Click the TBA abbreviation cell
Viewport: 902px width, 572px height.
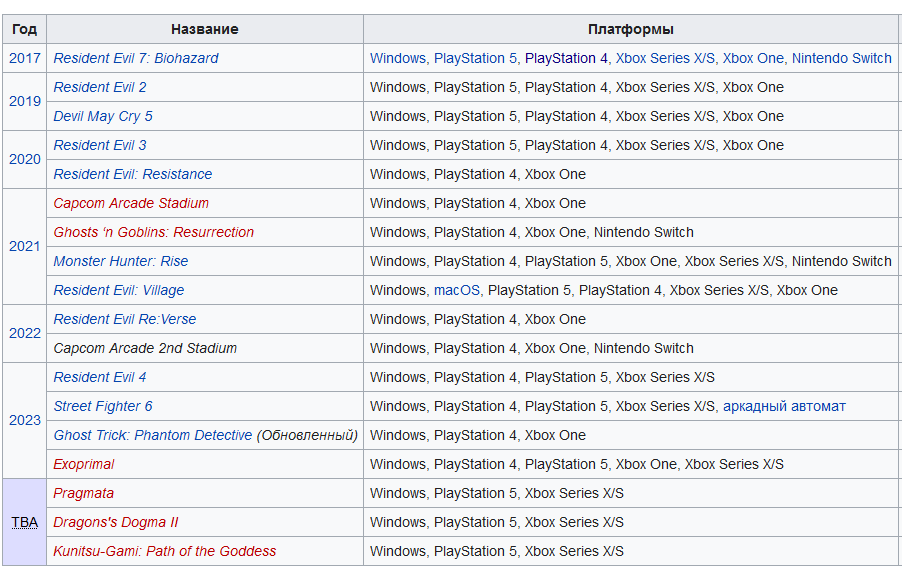pos(25,522)
